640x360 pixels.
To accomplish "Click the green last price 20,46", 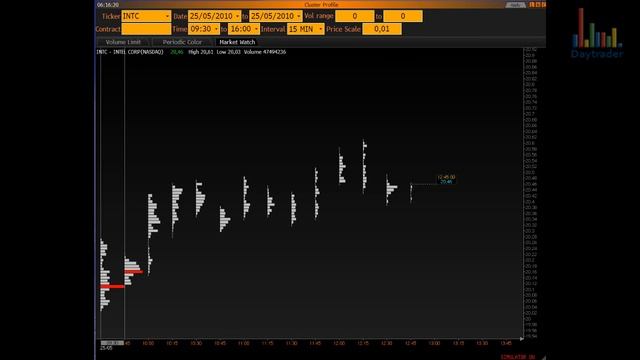I will (177, 52).
